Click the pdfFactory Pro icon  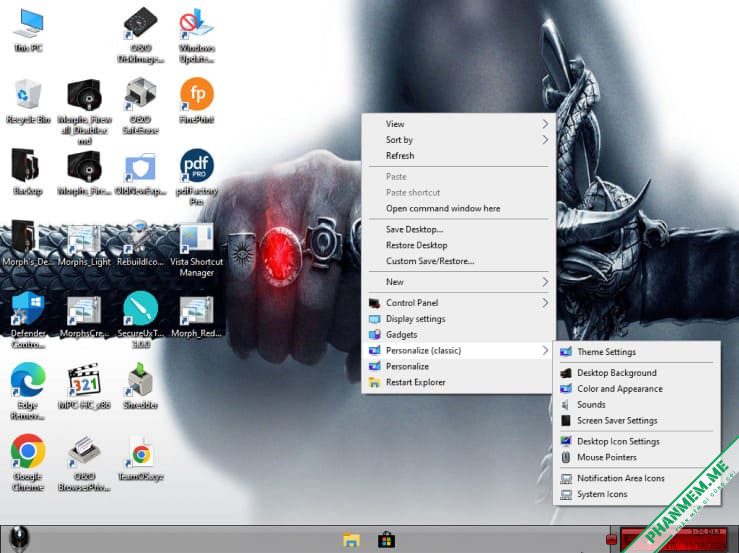point(197,165)
